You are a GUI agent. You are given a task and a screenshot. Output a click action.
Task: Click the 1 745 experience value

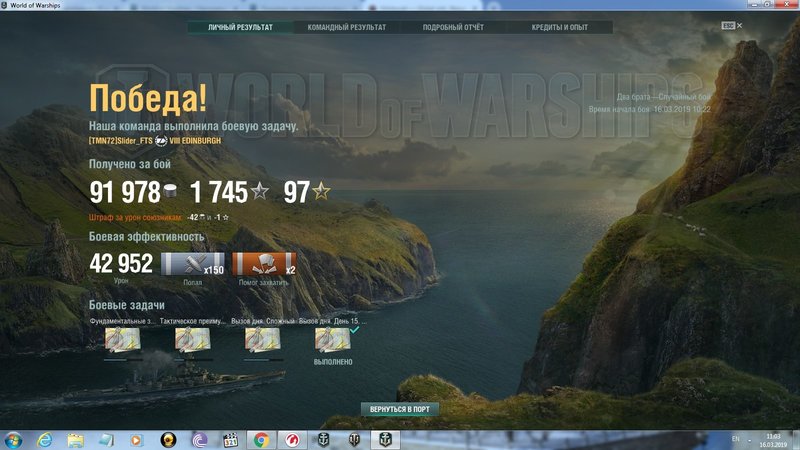[219, 192]
